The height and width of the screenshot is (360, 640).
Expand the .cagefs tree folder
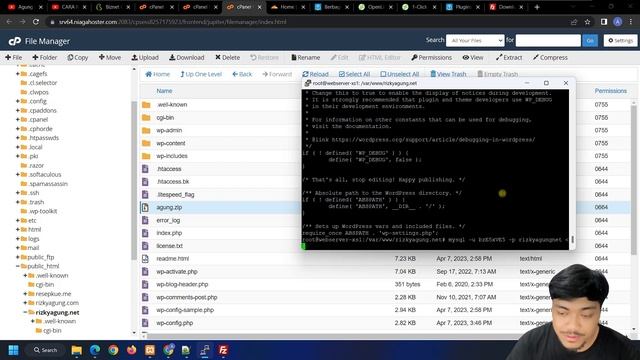pos(18,74)
